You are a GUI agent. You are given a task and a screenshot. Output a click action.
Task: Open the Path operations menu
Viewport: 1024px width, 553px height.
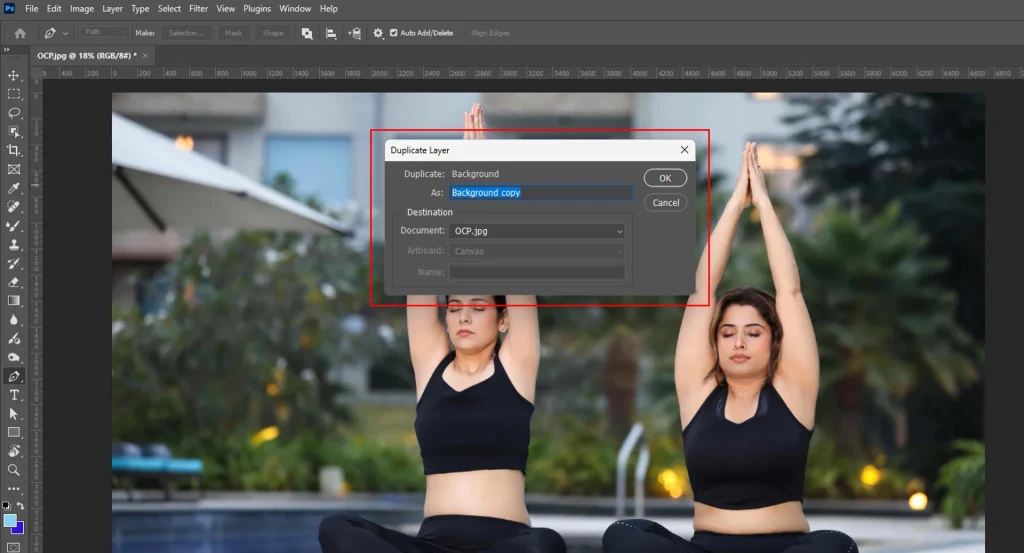(307, 33)
